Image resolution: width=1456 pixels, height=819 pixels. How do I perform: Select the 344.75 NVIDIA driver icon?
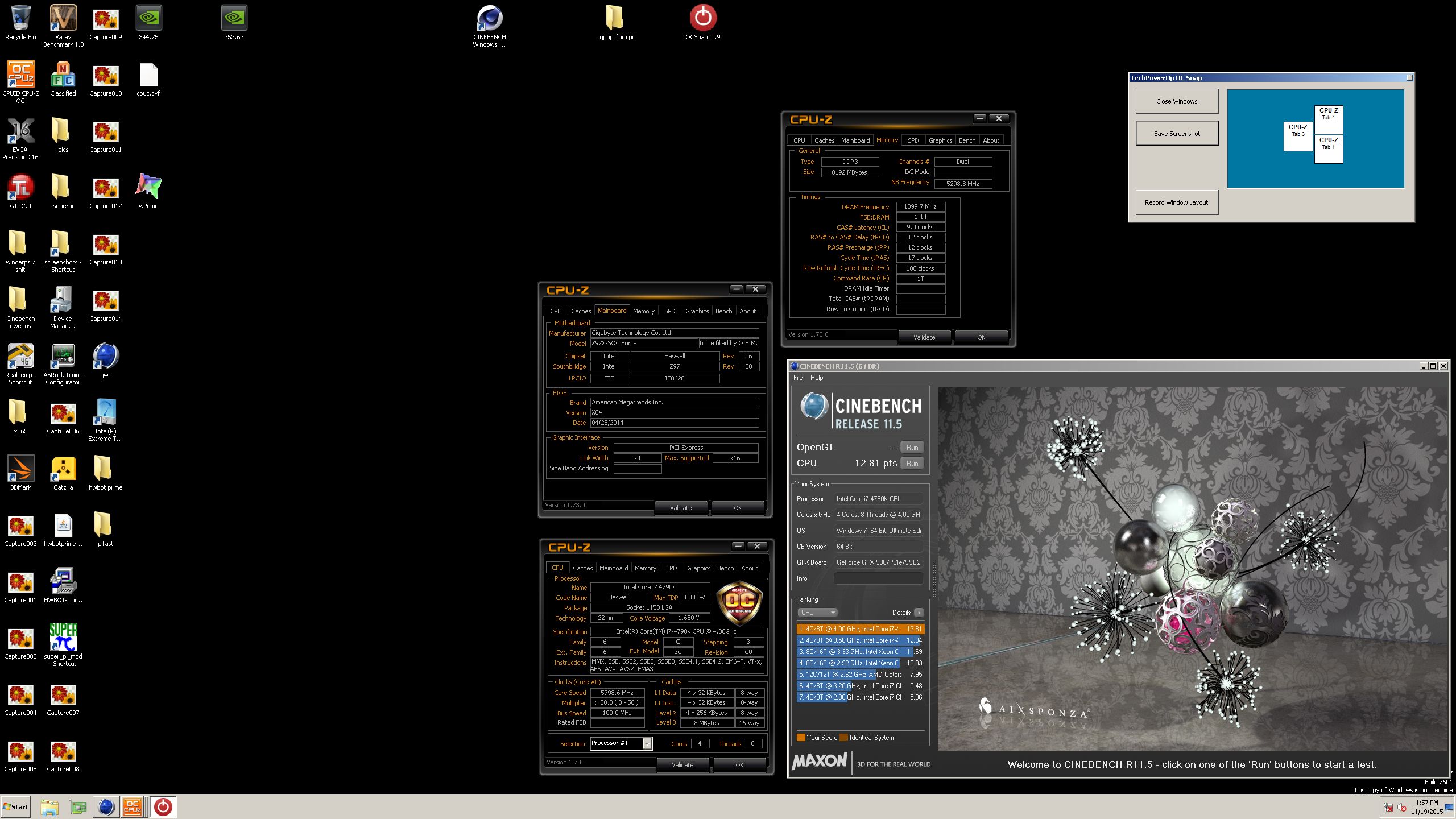(x=148, y=23)
